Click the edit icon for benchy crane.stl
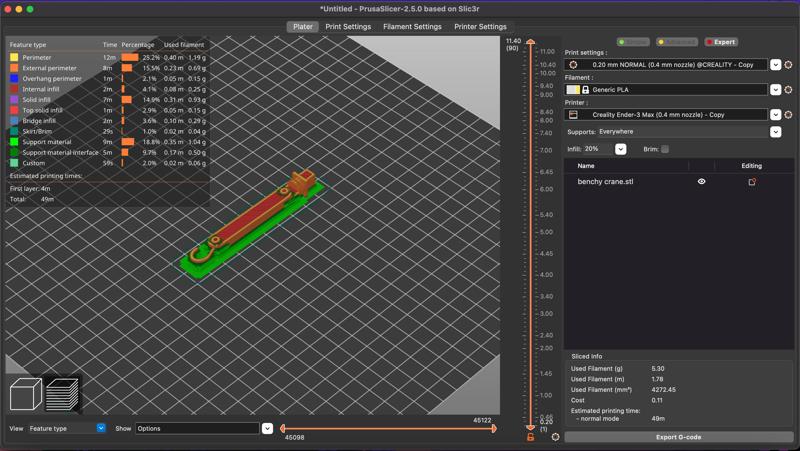 pos(752,182)
